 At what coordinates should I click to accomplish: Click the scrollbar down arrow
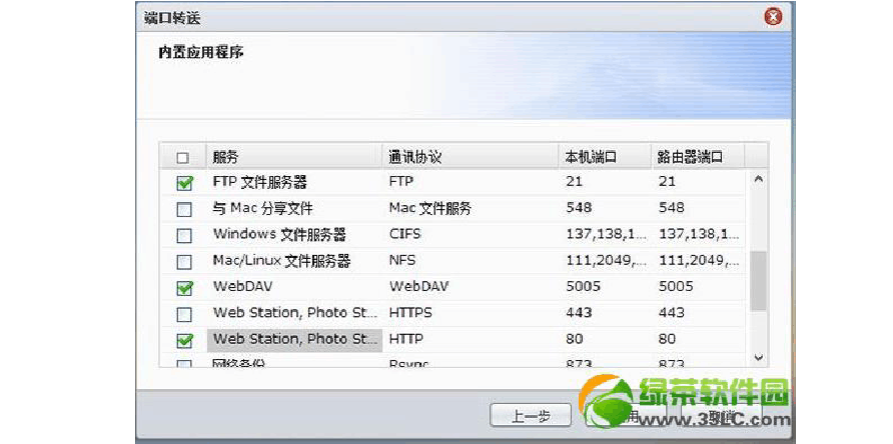[x=758, y=357]
